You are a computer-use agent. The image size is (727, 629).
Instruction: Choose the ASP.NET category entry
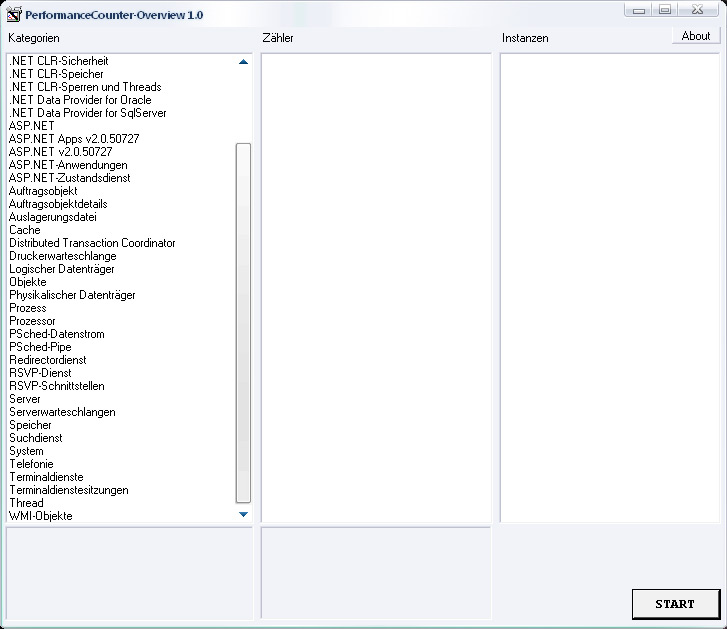tap(32, 126)
